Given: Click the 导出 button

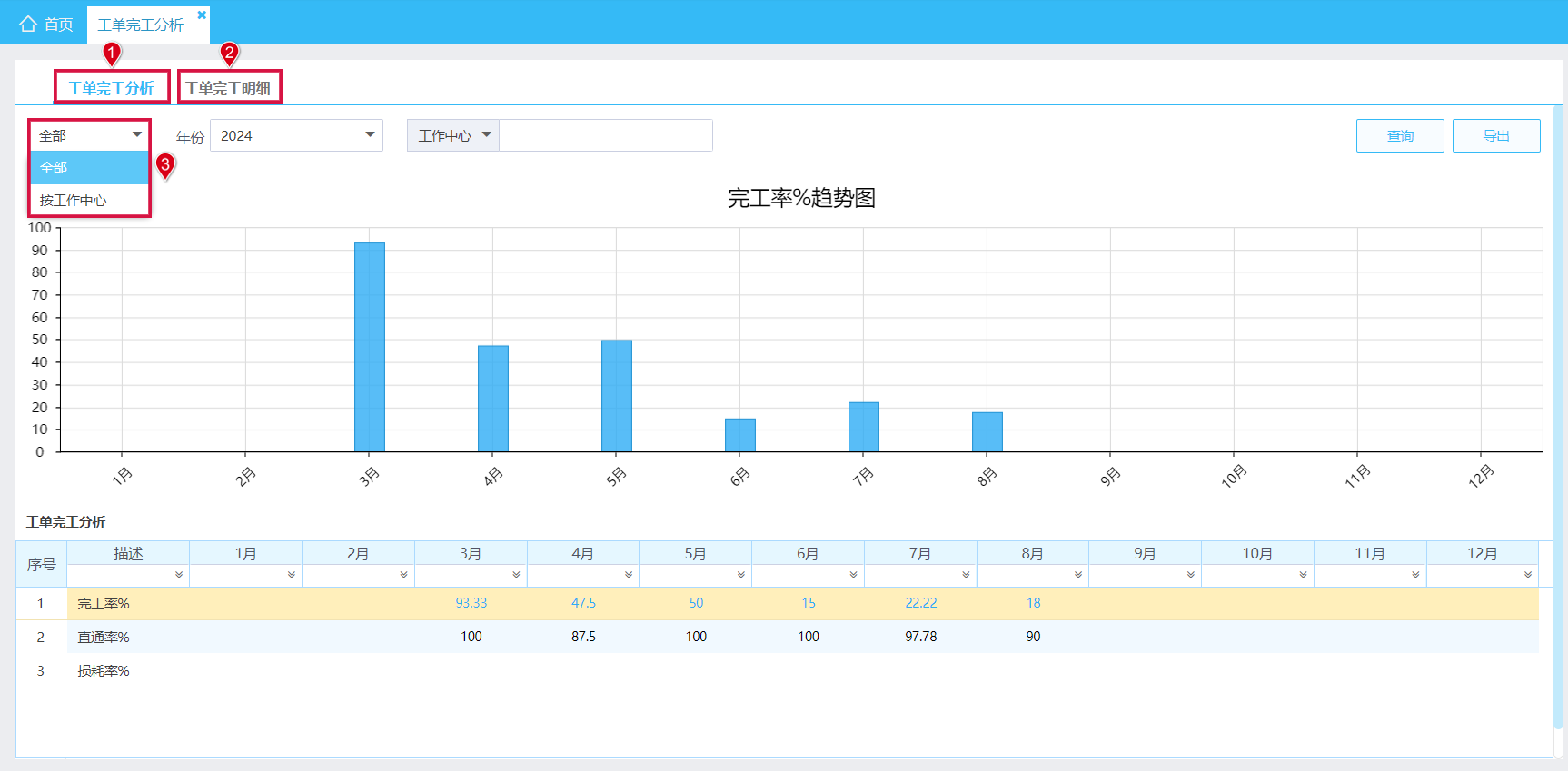Looking at the screenshot, I should [x=1496, y=135].
